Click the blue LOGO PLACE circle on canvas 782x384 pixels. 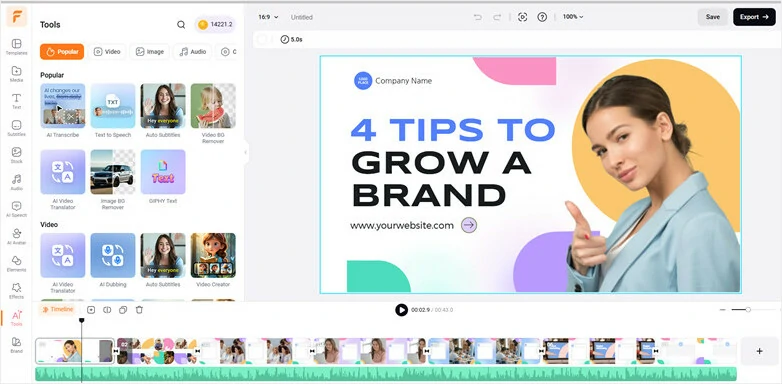(363, 81)
